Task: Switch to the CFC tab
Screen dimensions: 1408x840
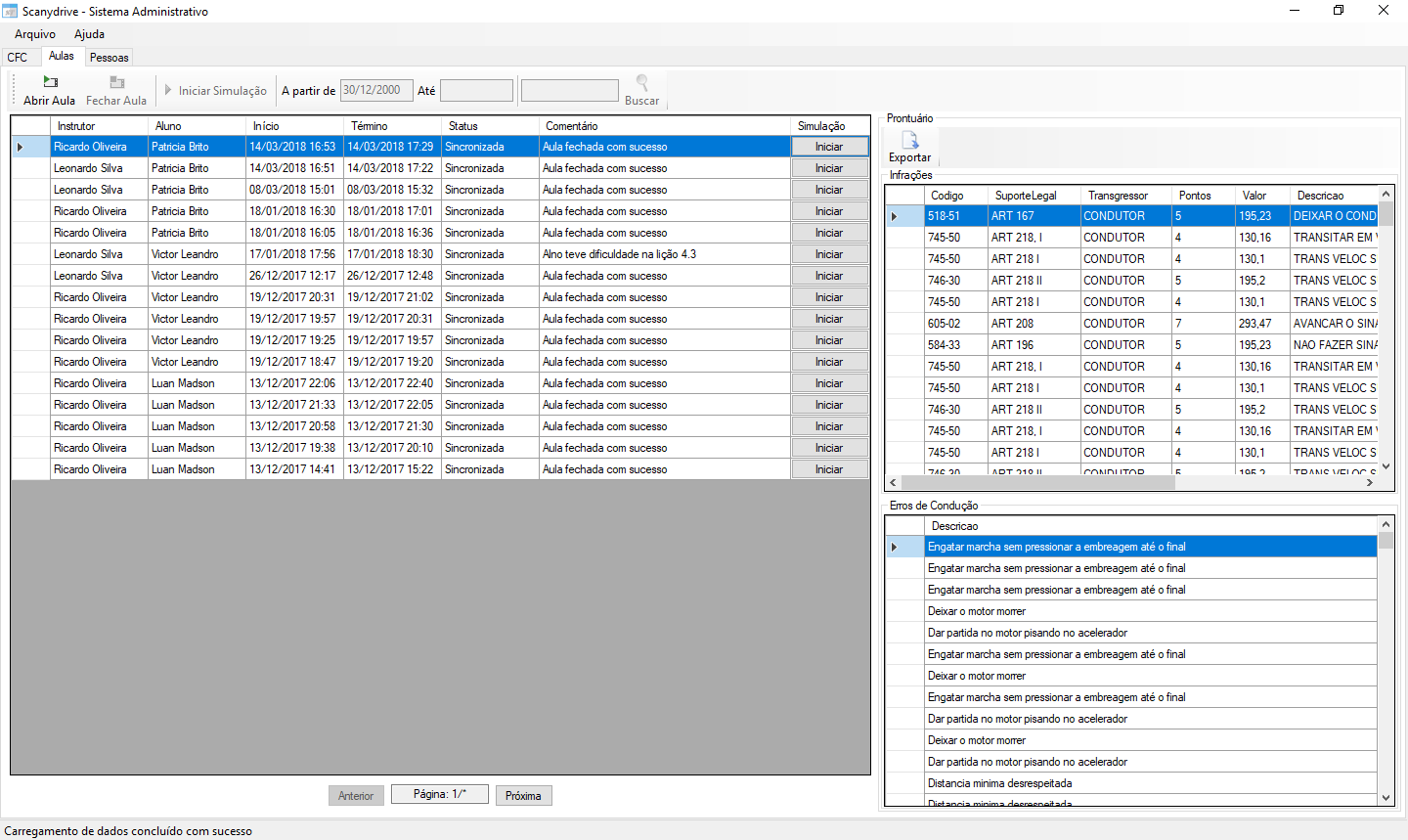Action: [18, 58]
